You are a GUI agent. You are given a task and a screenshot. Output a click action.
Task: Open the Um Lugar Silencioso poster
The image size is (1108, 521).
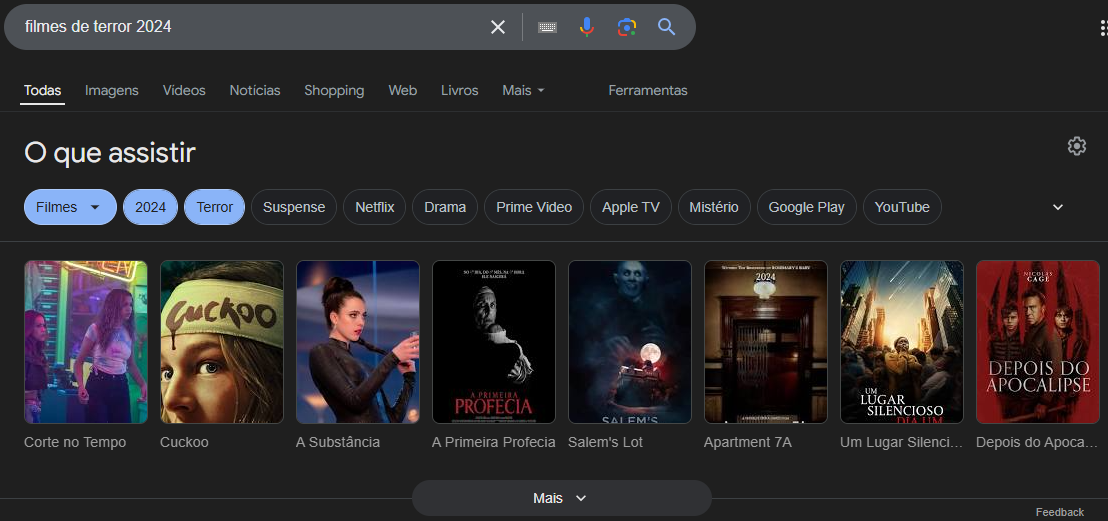coord(902,342)
